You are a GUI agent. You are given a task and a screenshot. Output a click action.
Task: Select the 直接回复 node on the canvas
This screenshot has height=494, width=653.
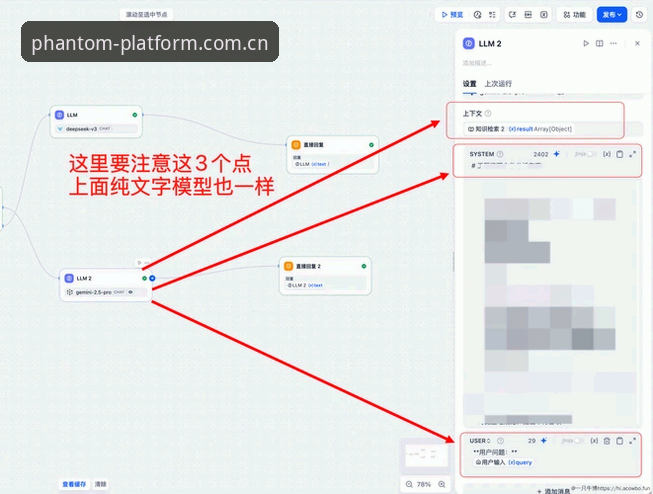coord(333,155)
